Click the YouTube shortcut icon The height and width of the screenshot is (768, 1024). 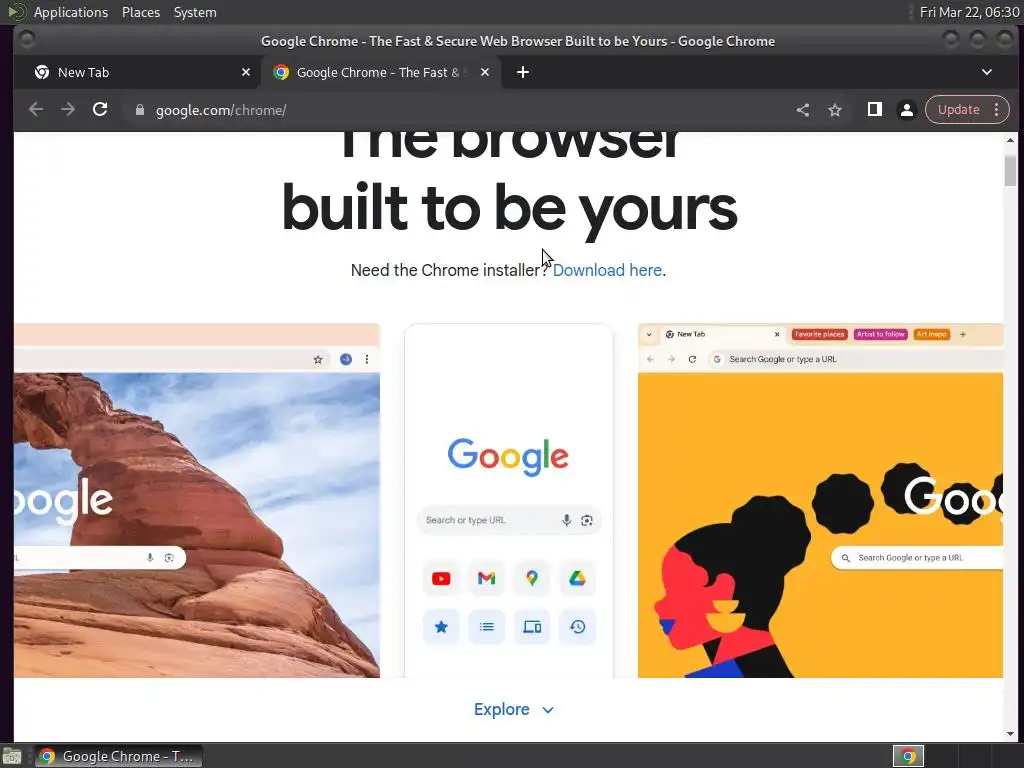441,579
